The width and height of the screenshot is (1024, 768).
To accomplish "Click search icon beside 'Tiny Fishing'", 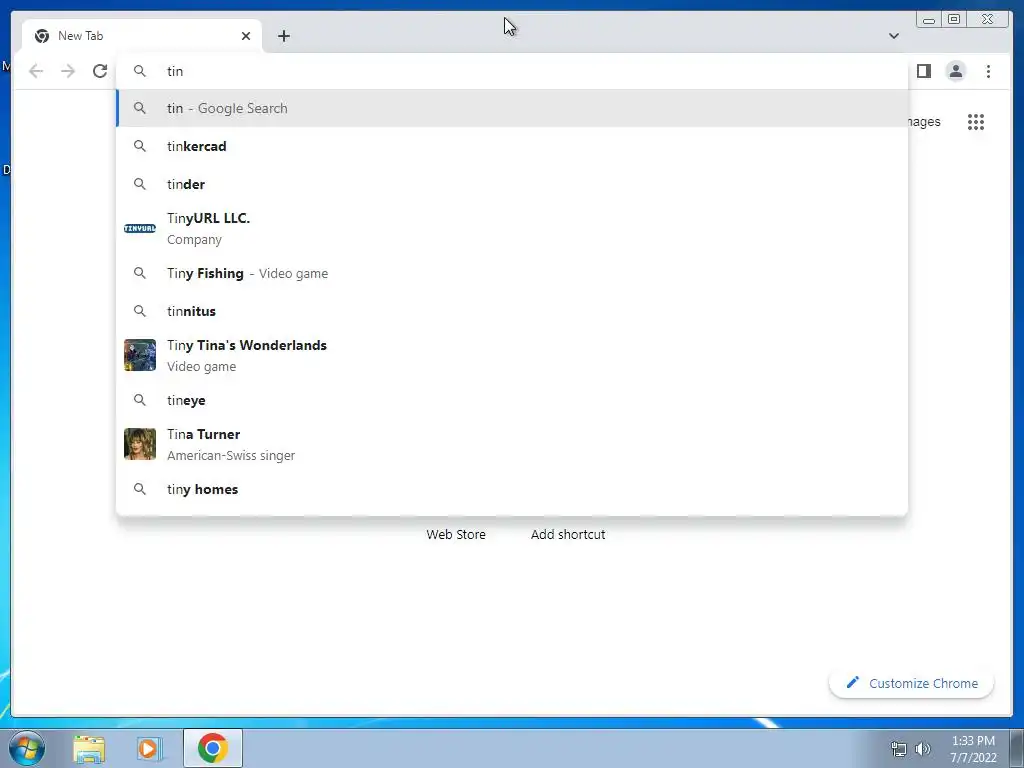I will pyautogui.click(x=140, y=273).
